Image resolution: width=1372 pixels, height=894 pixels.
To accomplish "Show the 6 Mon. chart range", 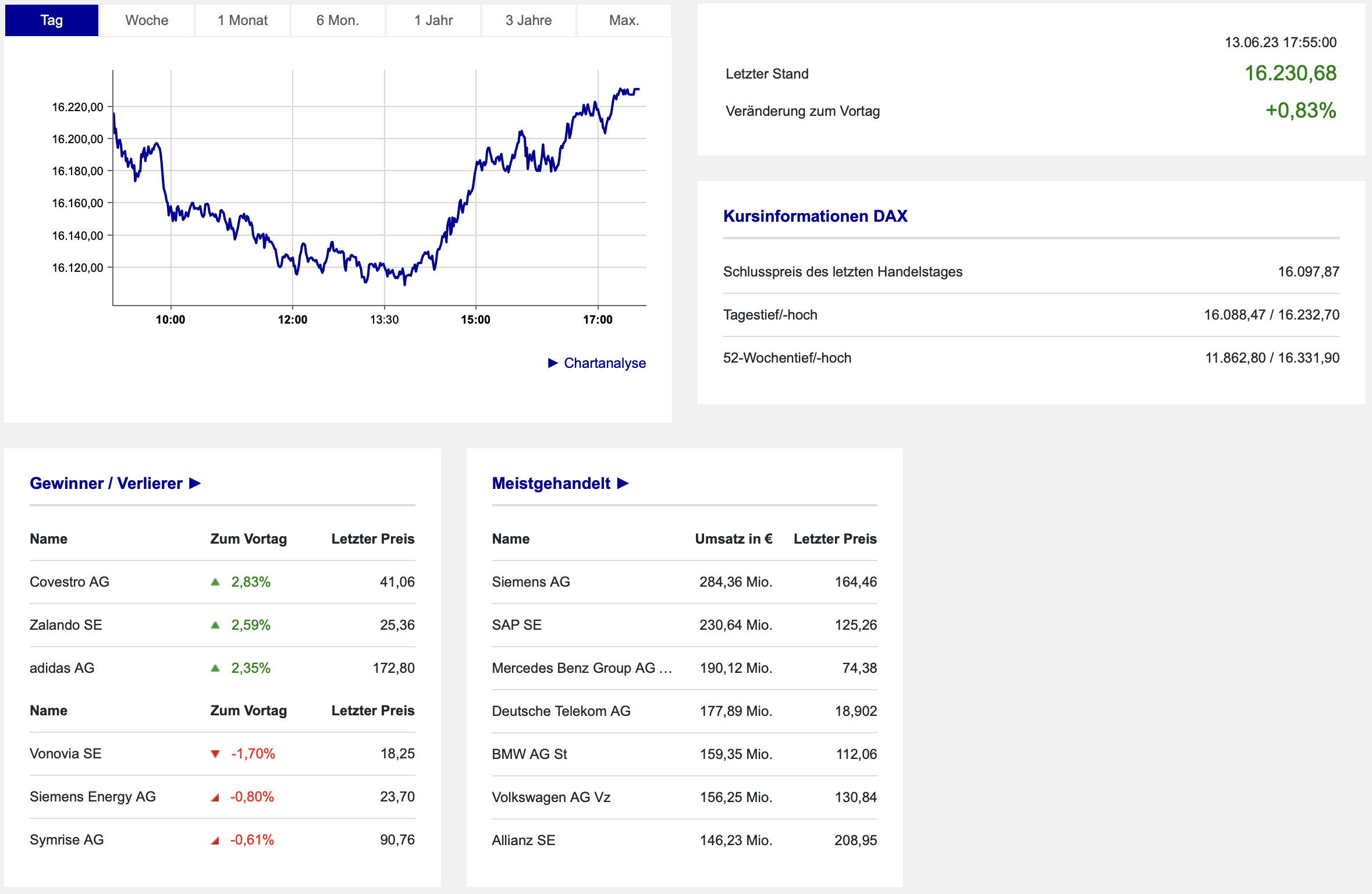I will tap(337, 20).
